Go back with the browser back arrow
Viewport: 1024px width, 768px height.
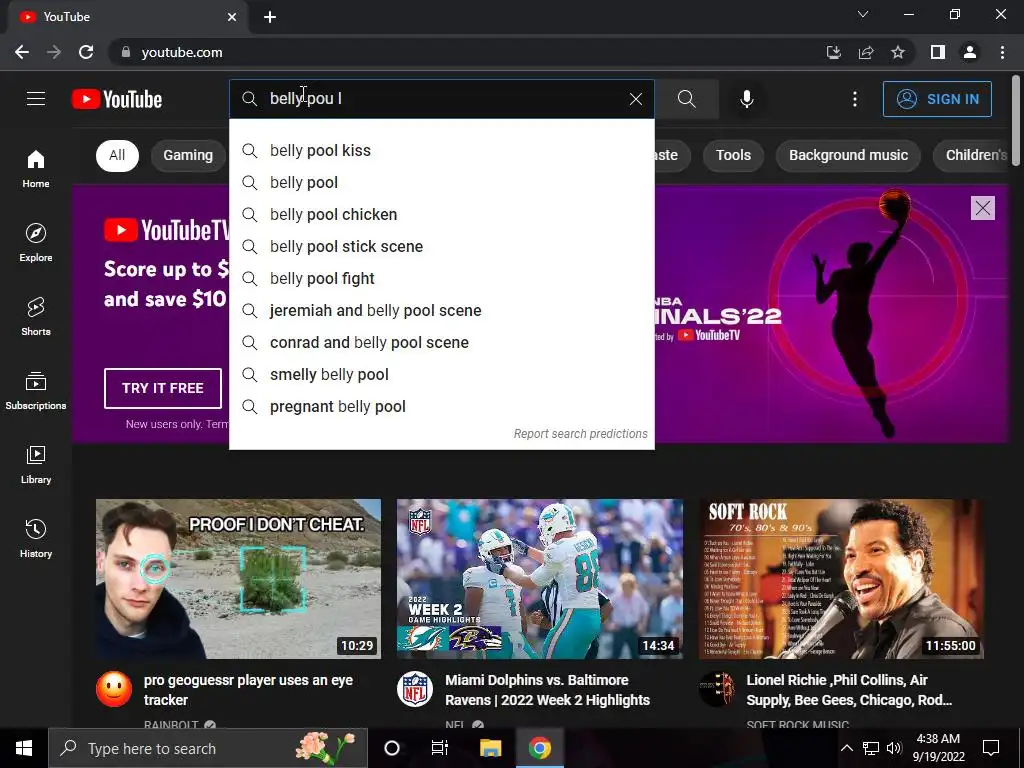coord(22,52)
